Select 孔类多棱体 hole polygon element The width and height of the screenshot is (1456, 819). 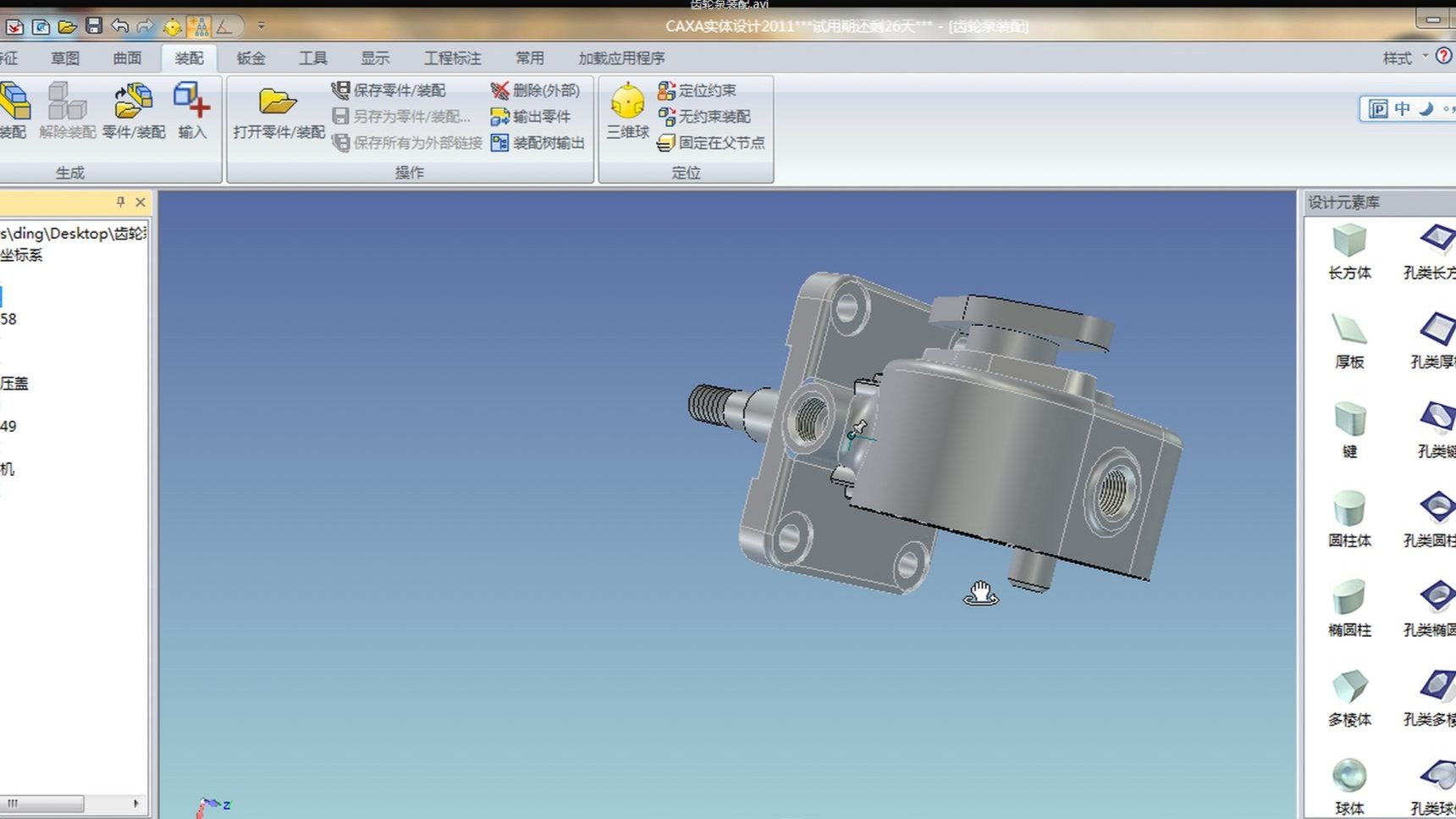[1431, 699]
